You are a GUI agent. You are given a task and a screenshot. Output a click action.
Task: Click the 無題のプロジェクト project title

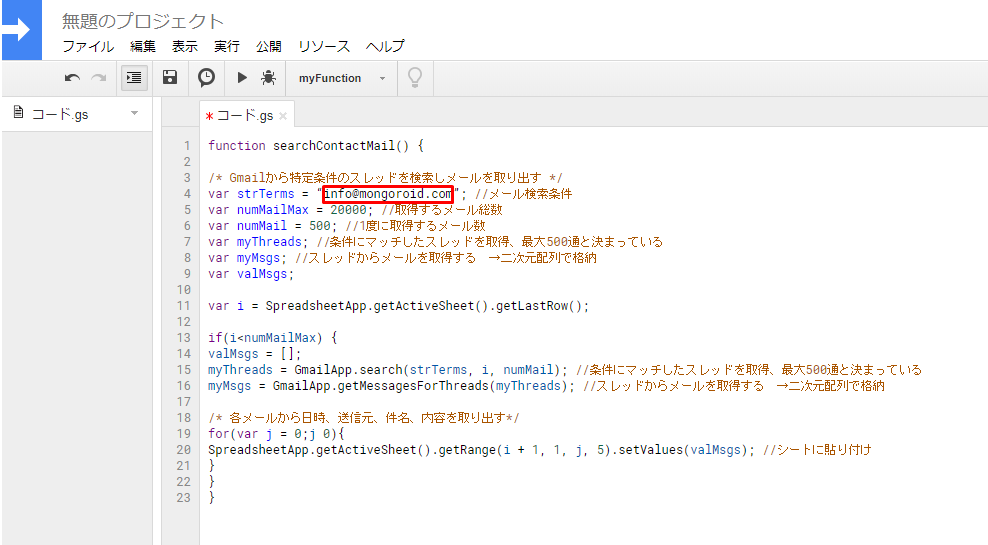tap(143, 21)
